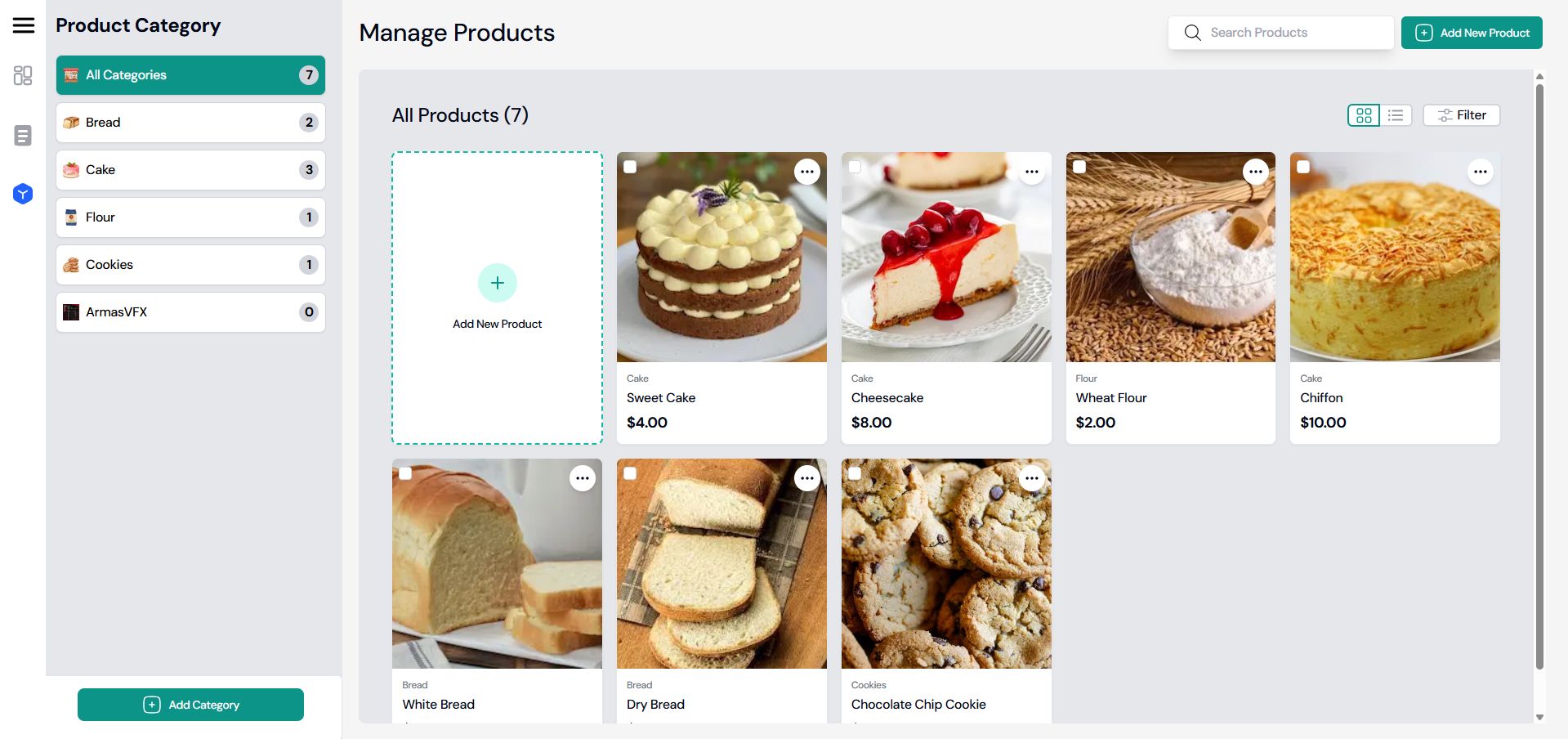1568x739 pixels.
Task: Click the products vertical scrollbar
Action: point(1539,376)
